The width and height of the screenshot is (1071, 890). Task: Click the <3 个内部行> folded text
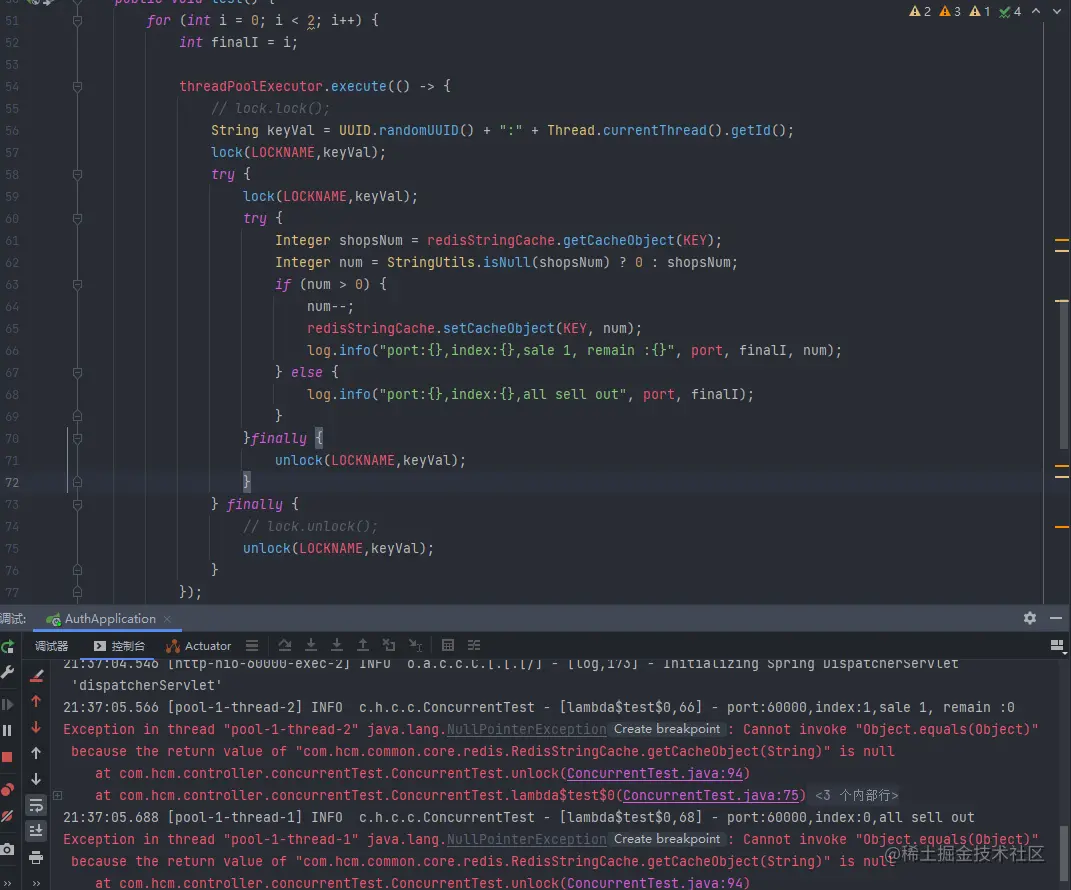click(x=857, y=795)
